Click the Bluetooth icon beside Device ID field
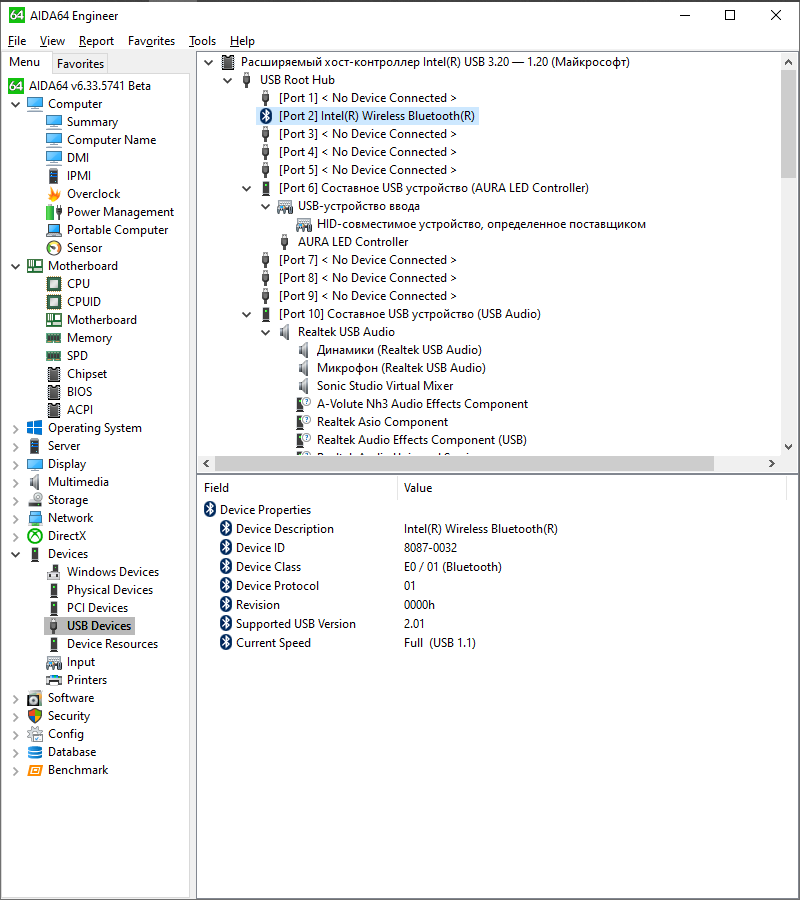Viewport: 800px width, 900px height. pyautogui.click(x=226, y=548)
